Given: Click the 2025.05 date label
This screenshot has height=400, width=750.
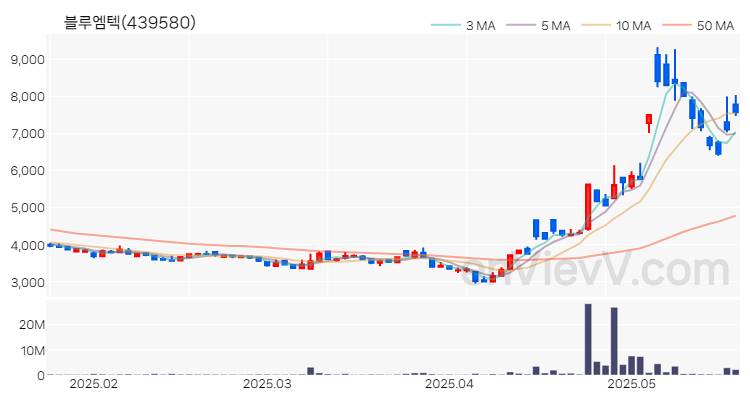Looking at the screenshot, I should tap(631, 384).
